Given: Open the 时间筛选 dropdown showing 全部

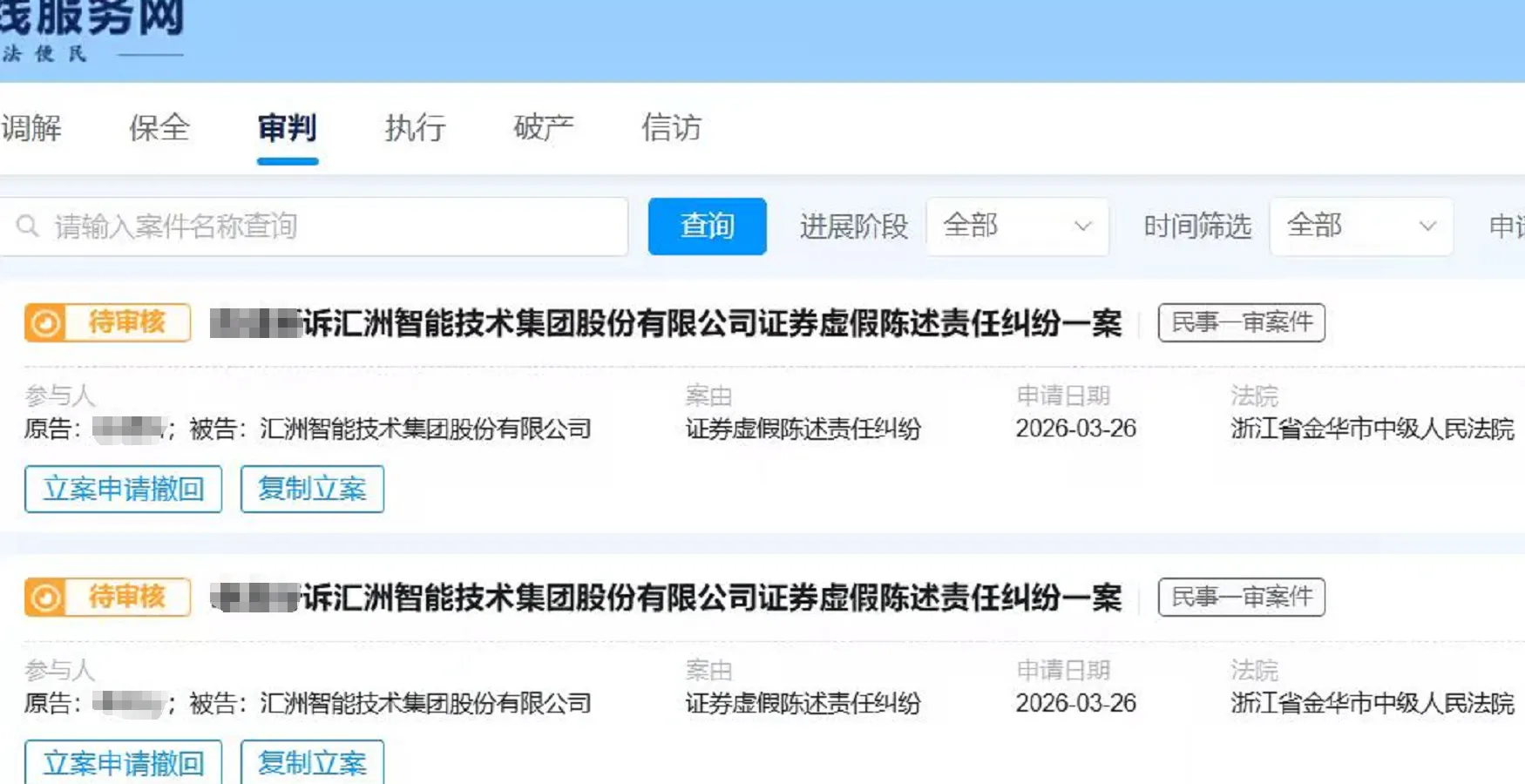Looking at the screenshot, I should (x=1359, y=226).
